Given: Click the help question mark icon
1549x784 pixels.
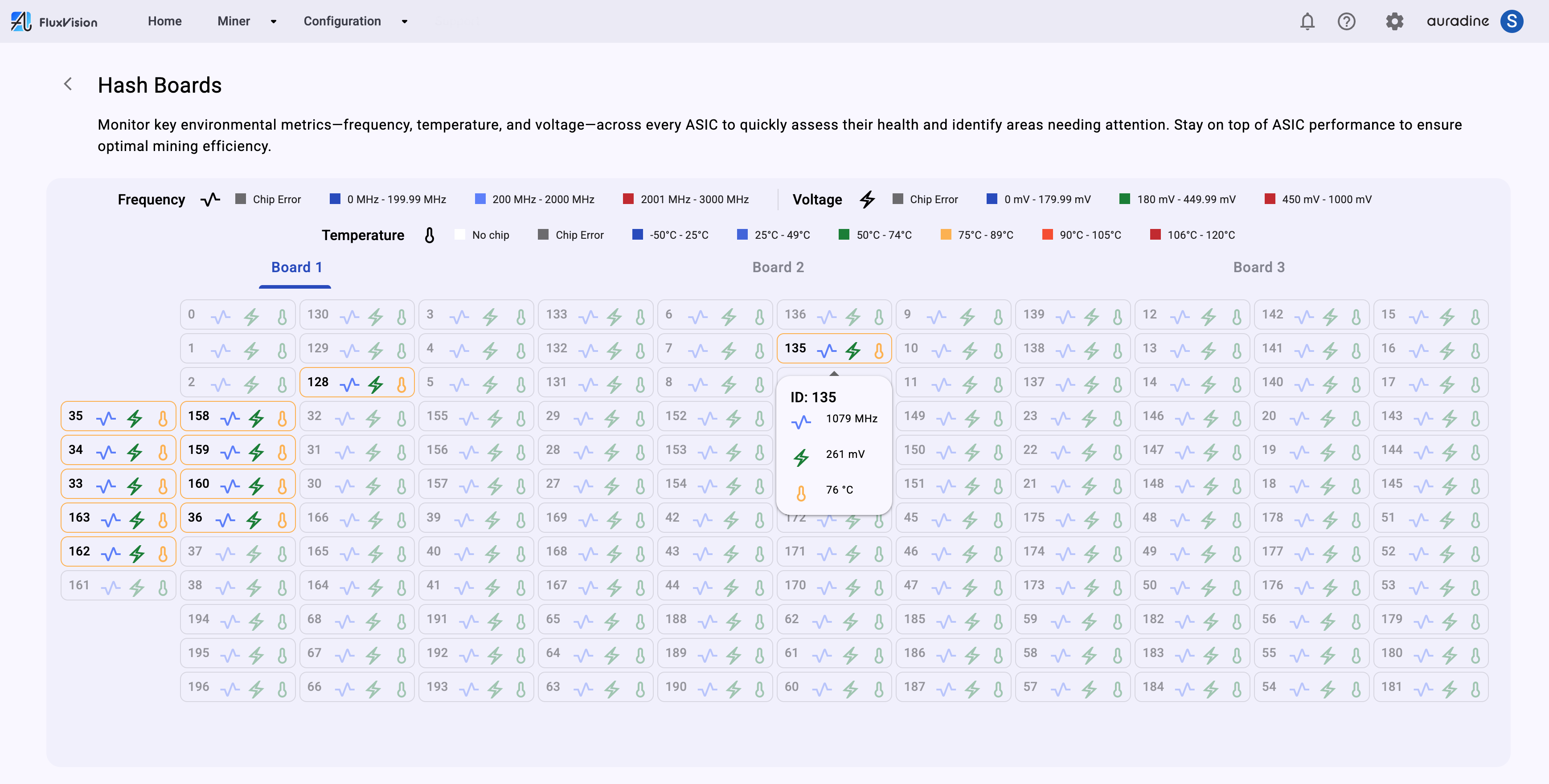Looking at the screenshot, I should 1346,22.
